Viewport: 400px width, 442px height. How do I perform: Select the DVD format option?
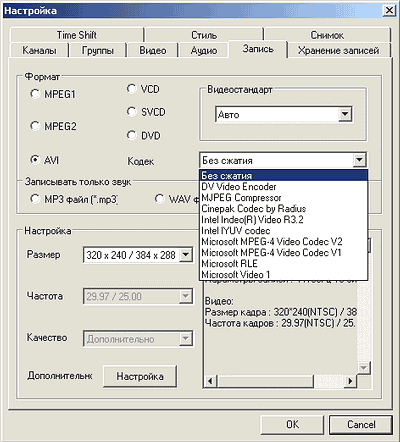pos(131,135)
